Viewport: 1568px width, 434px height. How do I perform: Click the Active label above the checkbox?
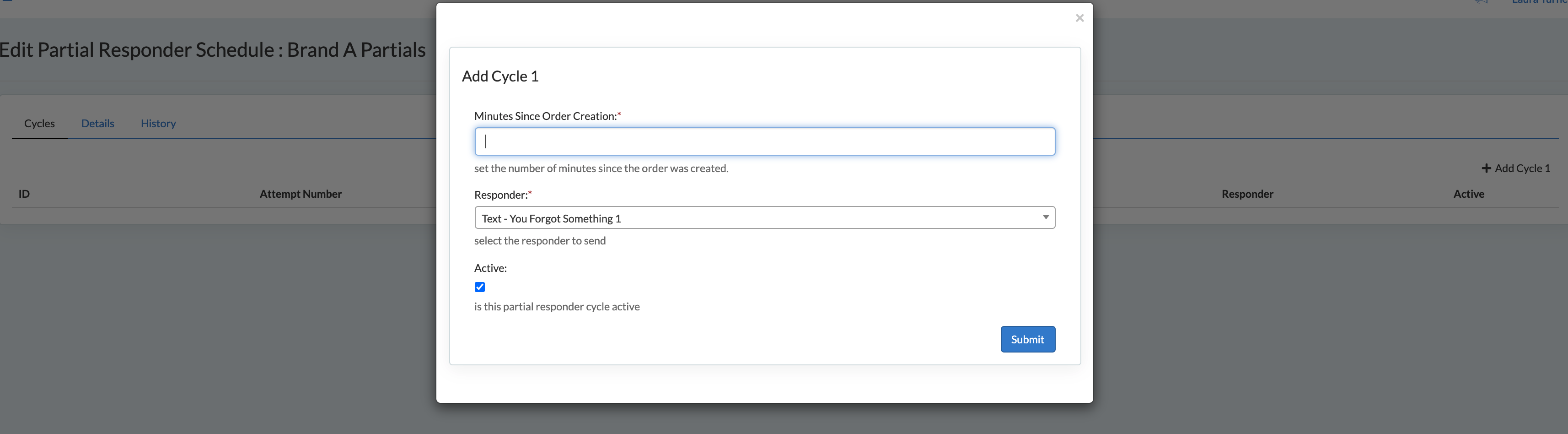(x=490, y=268)
